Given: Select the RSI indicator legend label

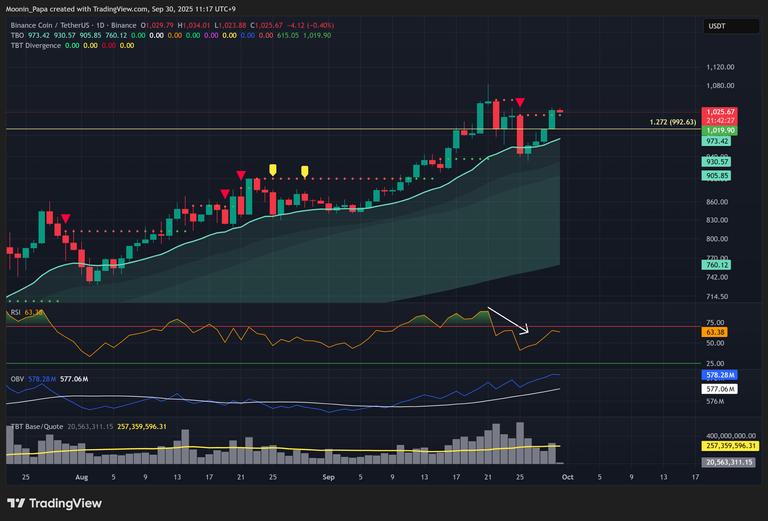Looking at the screenshot, I should (x=16, y=312).
